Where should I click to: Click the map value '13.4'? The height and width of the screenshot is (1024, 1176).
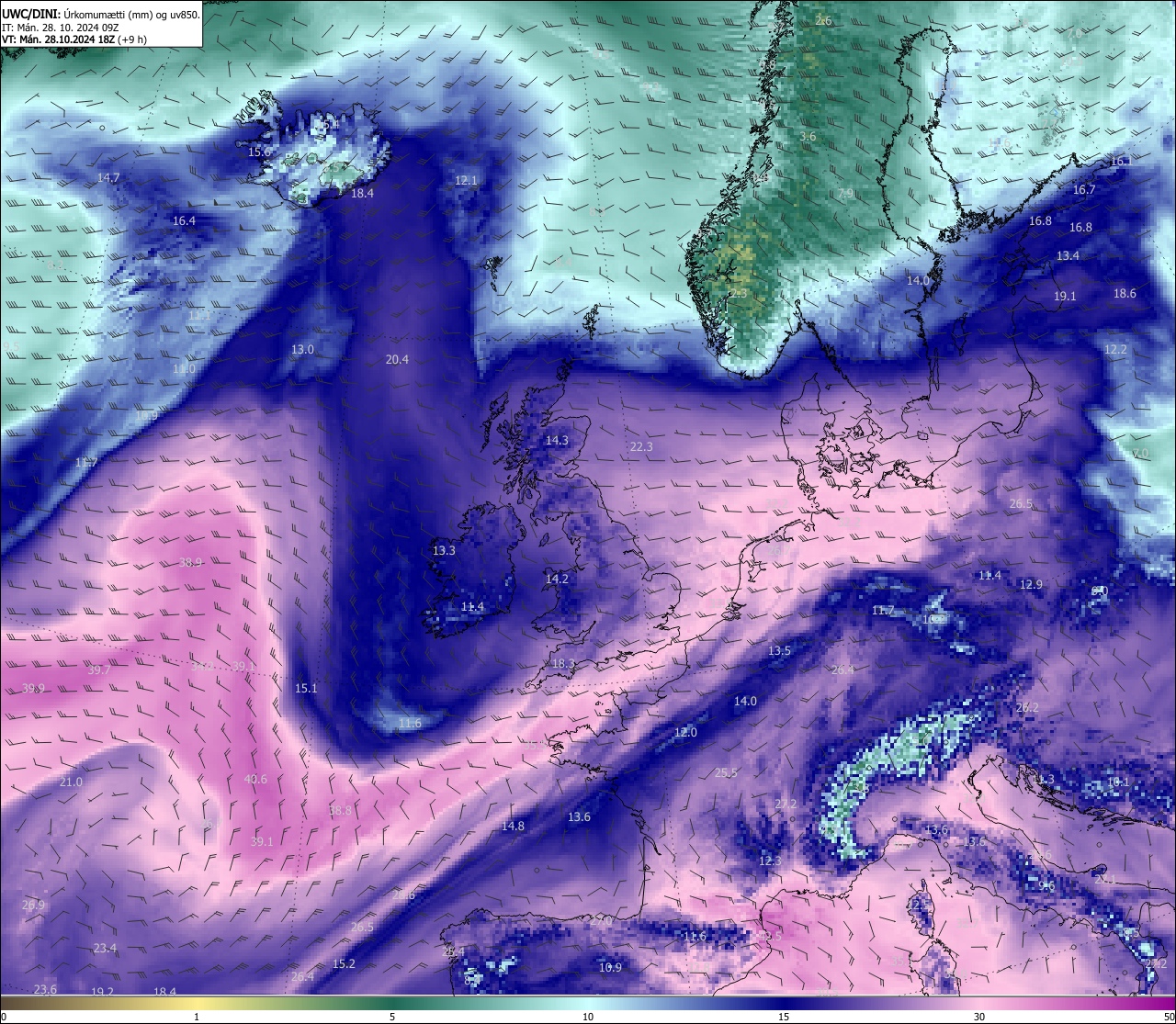1068,256
